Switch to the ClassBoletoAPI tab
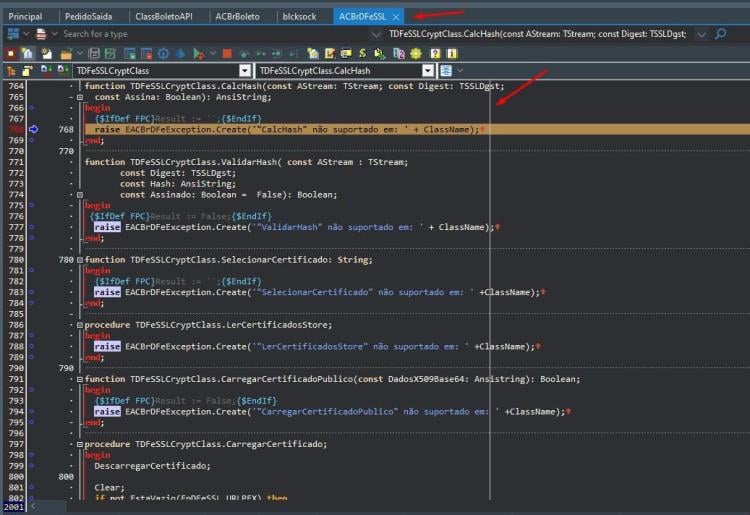This screenshot has height=515, width=750. pyautogui.click(x=164, y=16)
